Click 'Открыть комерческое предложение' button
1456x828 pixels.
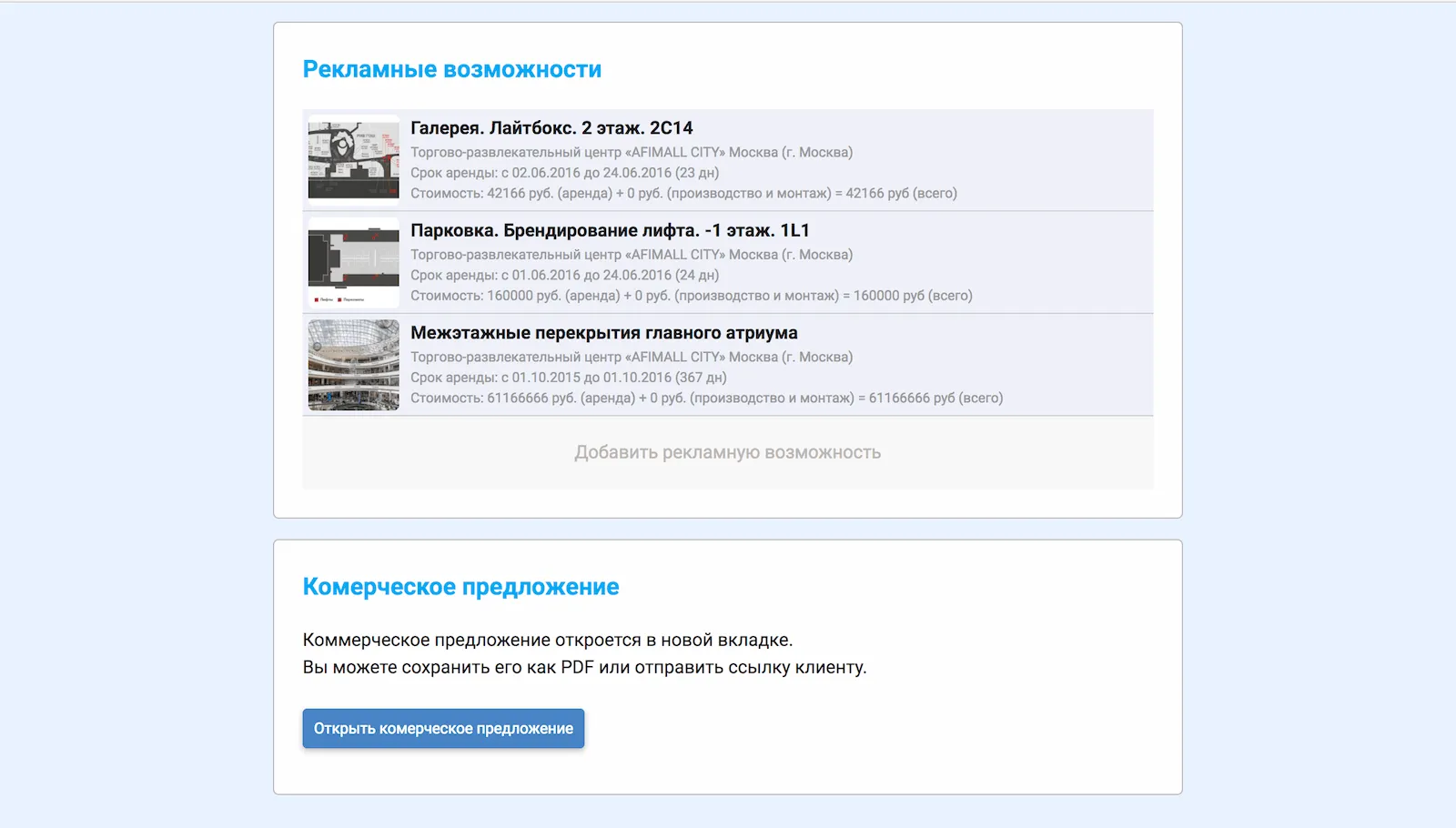(443, 729)
